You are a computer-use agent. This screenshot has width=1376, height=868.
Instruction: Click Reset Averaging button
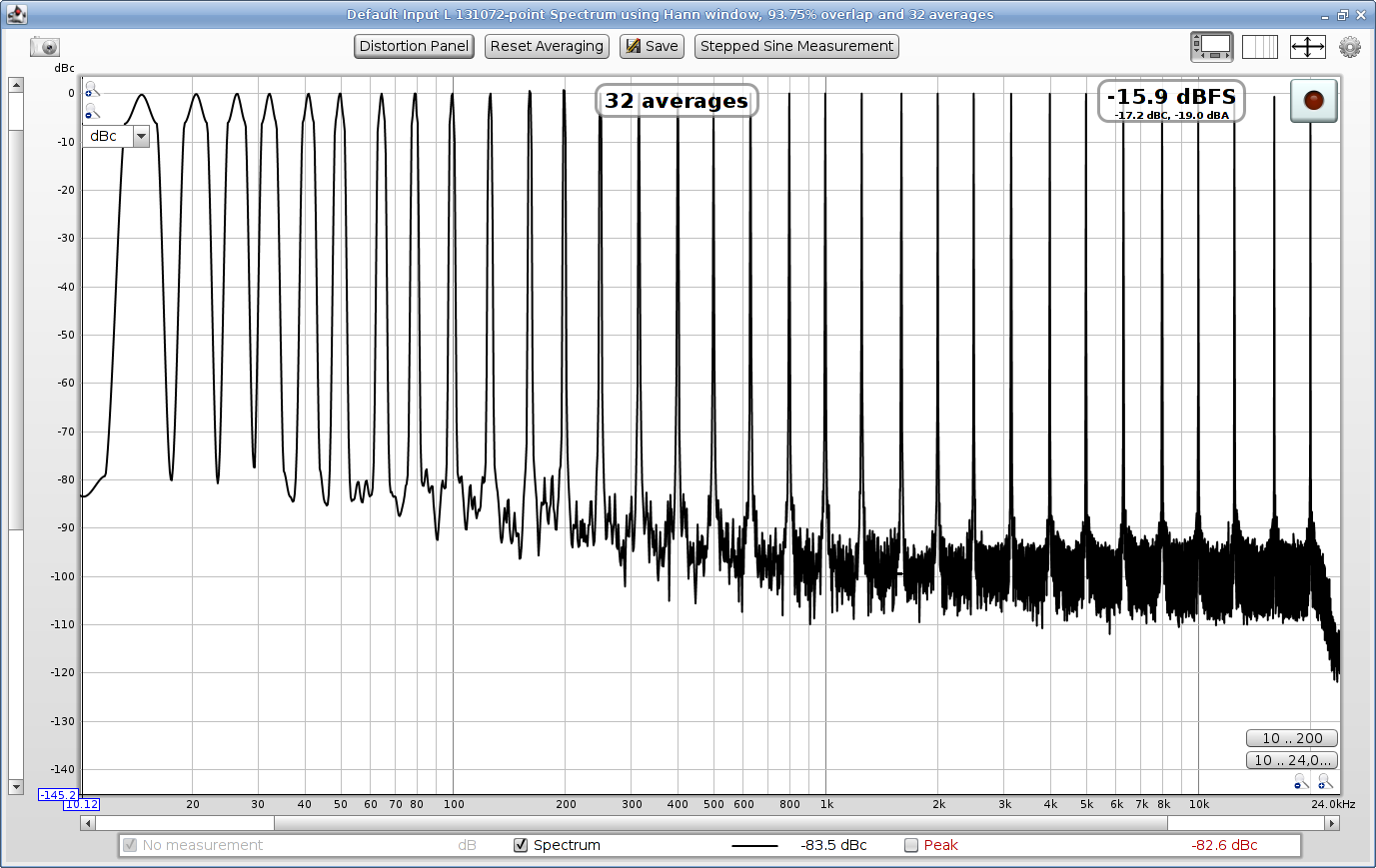(547, 46)
